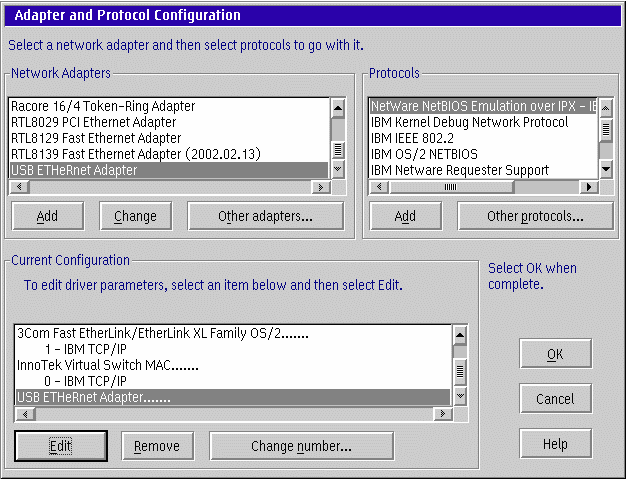Screen dimensions: 628x480
Task: Confirm with the OK button
Action: [555, 354]
